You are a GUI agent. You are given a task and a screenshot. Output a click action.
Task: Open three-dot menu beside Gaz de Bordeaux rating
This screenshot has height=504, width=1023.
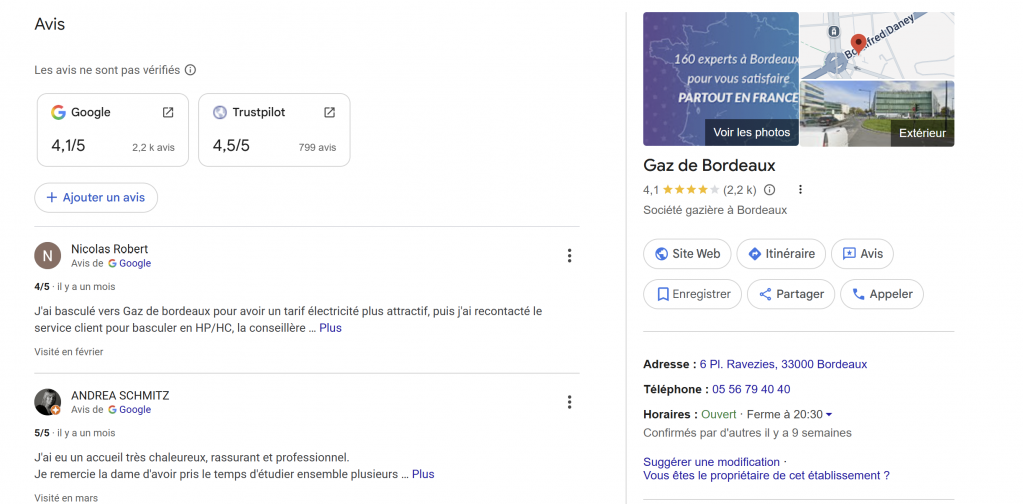pyautogui.click(x=801, y=190)
